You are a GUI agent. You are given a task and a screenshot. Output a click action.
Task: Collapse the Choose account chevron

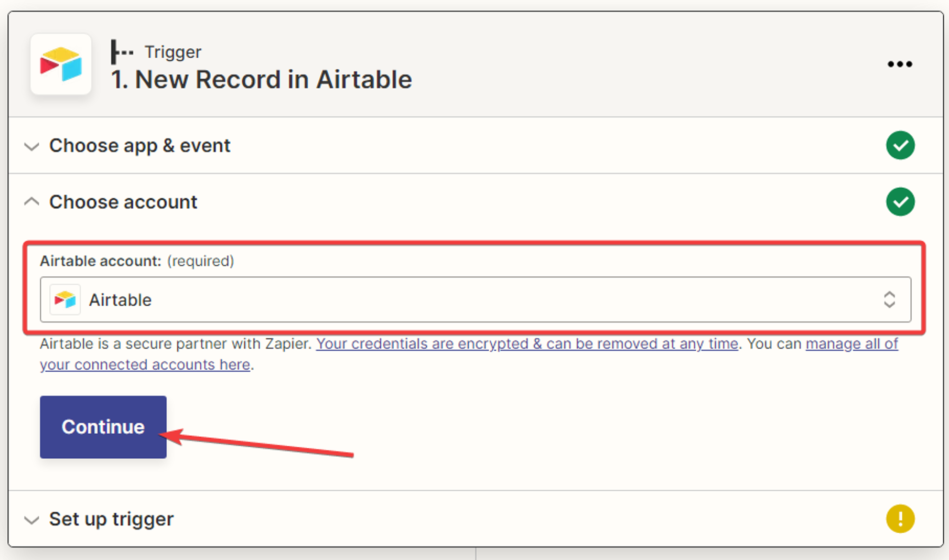[x=32, y=202]
